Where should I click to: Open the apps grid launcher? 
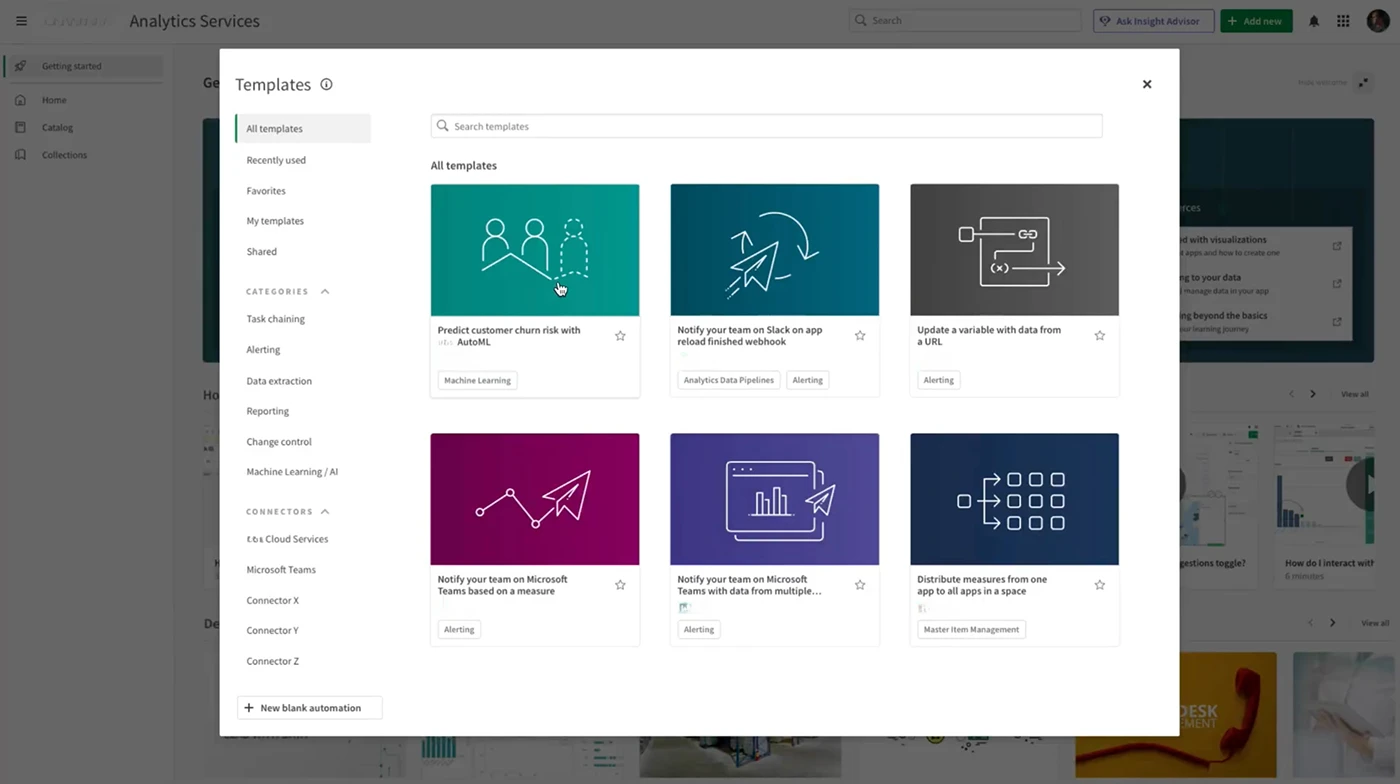[1343, 21]
